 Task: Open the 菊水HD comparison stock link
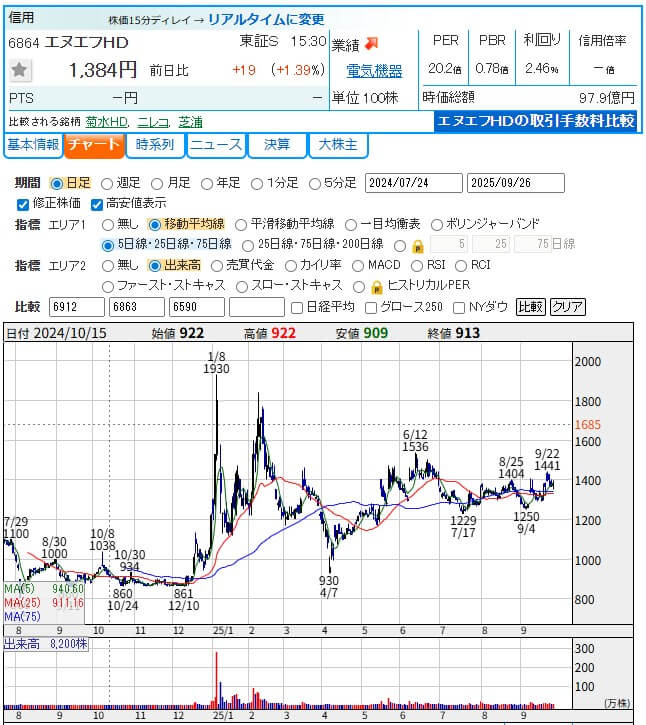106,121
